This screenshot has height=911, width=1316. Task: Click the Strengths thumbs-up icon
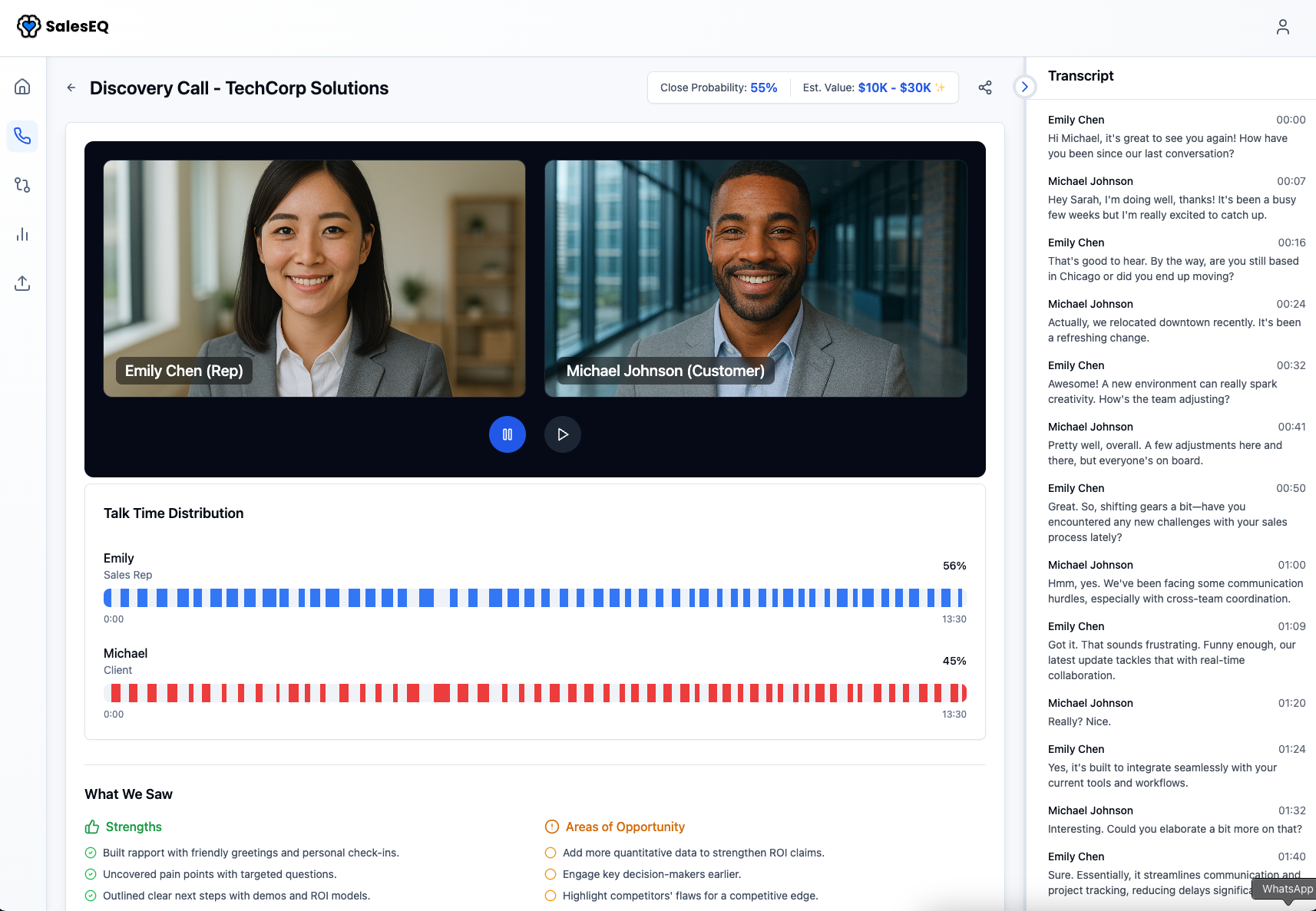(92, 827)
